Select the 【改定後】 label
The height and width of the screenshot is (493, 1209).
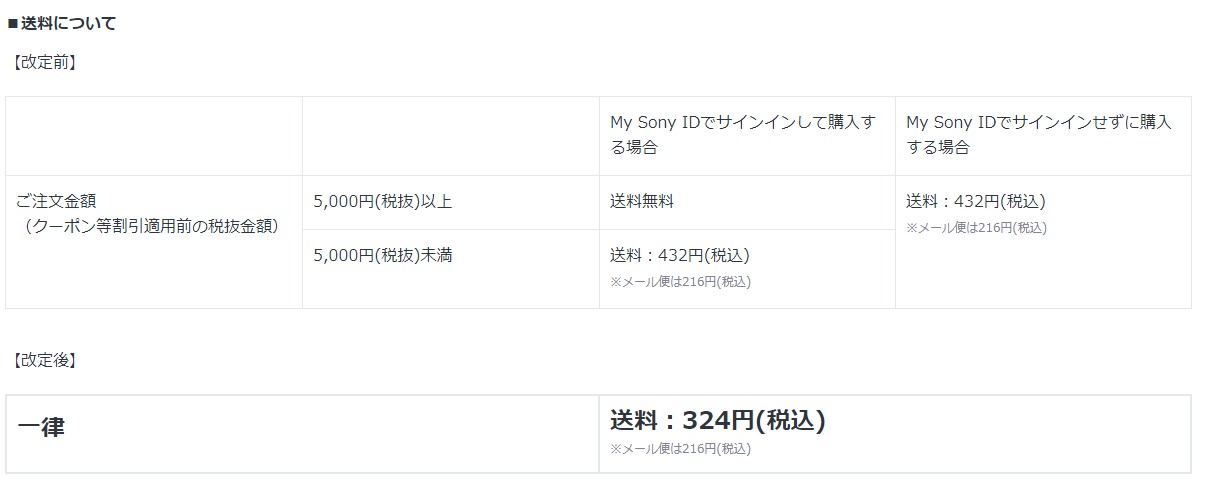[44, 360]
